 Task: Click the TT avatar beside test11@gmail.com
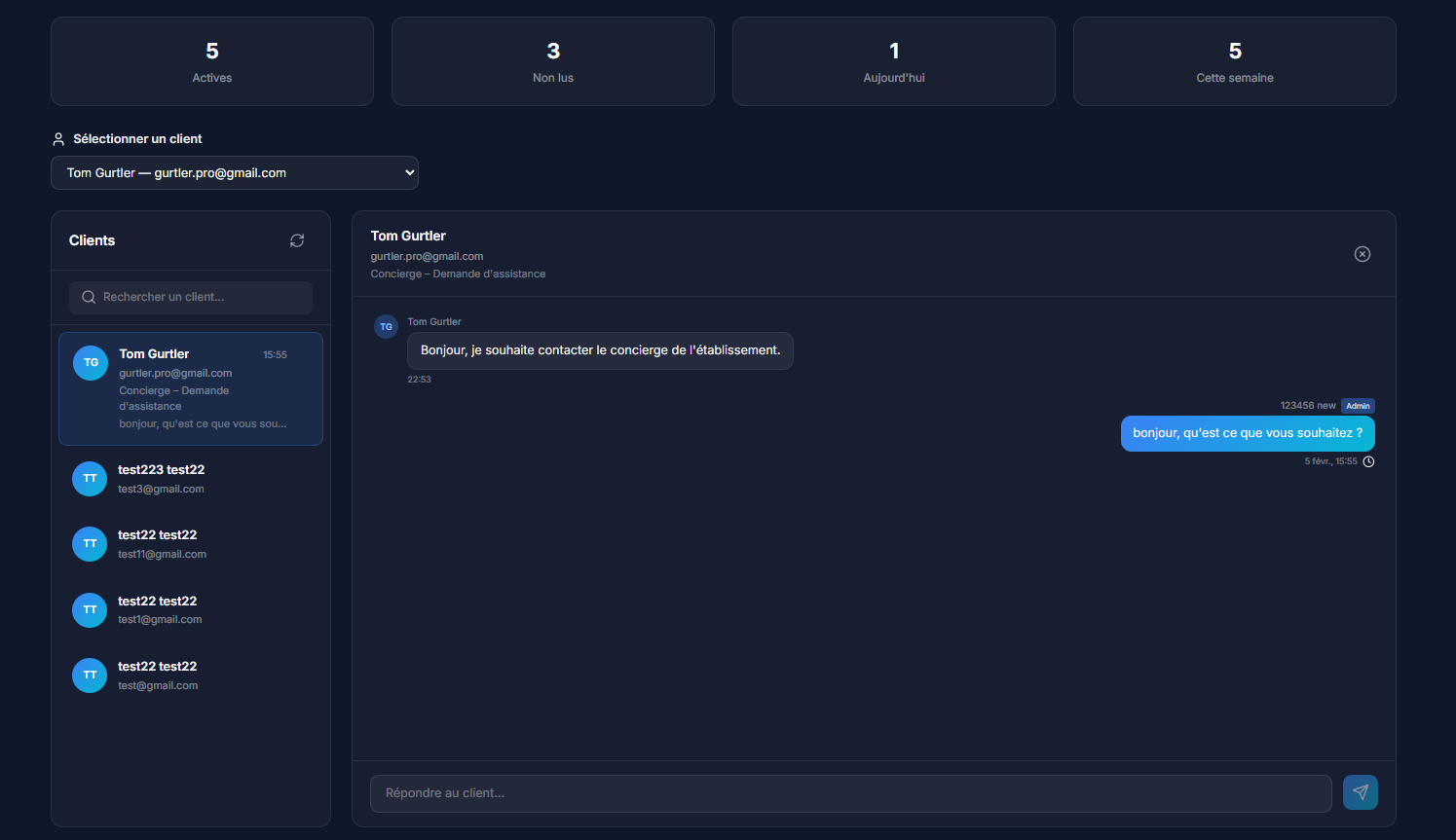90,544
